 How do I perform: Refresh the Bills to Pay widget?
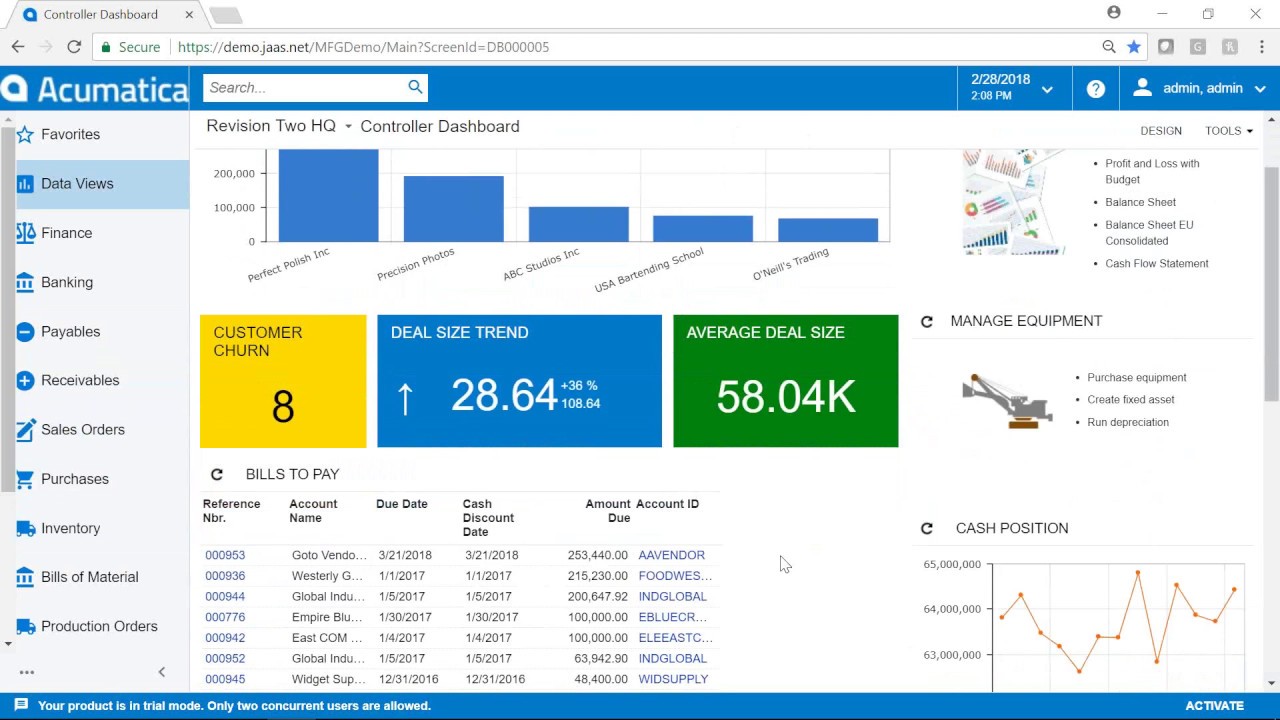pos(217,474)
